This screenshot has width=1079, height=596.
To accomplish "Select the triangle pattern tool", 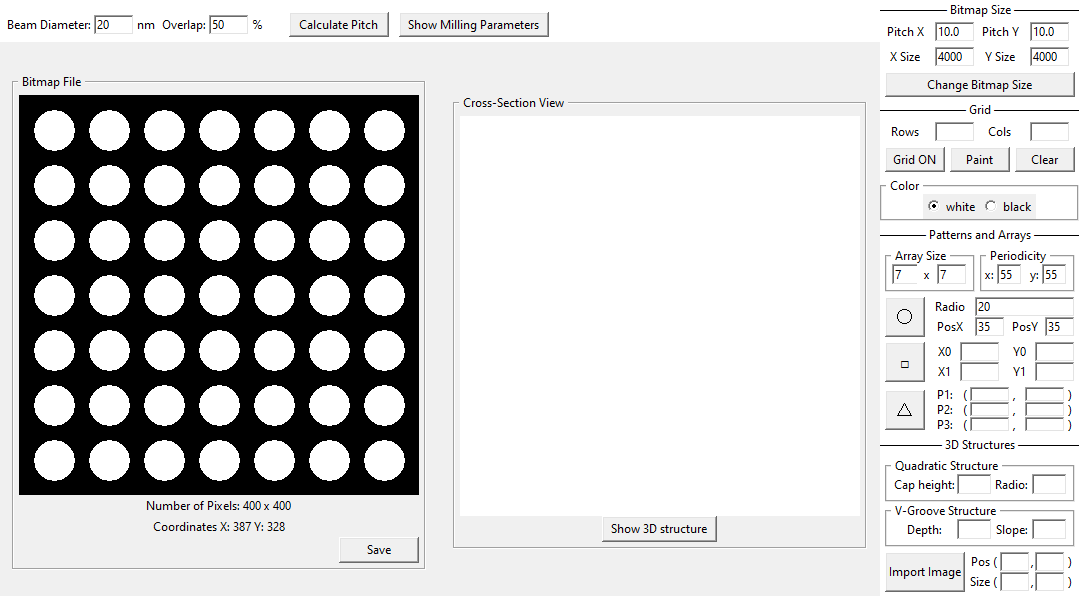I will [x=904, y=409].
